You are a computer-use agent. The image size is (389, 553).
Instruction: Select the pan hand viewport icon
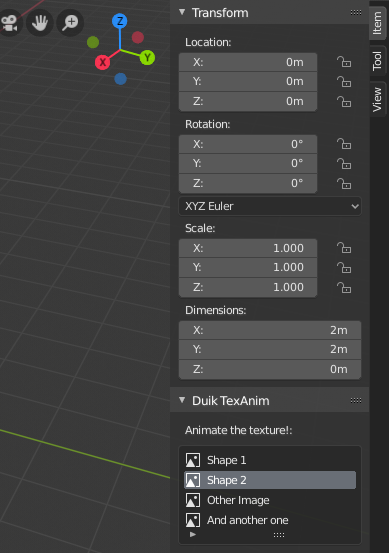click(39, 23)
